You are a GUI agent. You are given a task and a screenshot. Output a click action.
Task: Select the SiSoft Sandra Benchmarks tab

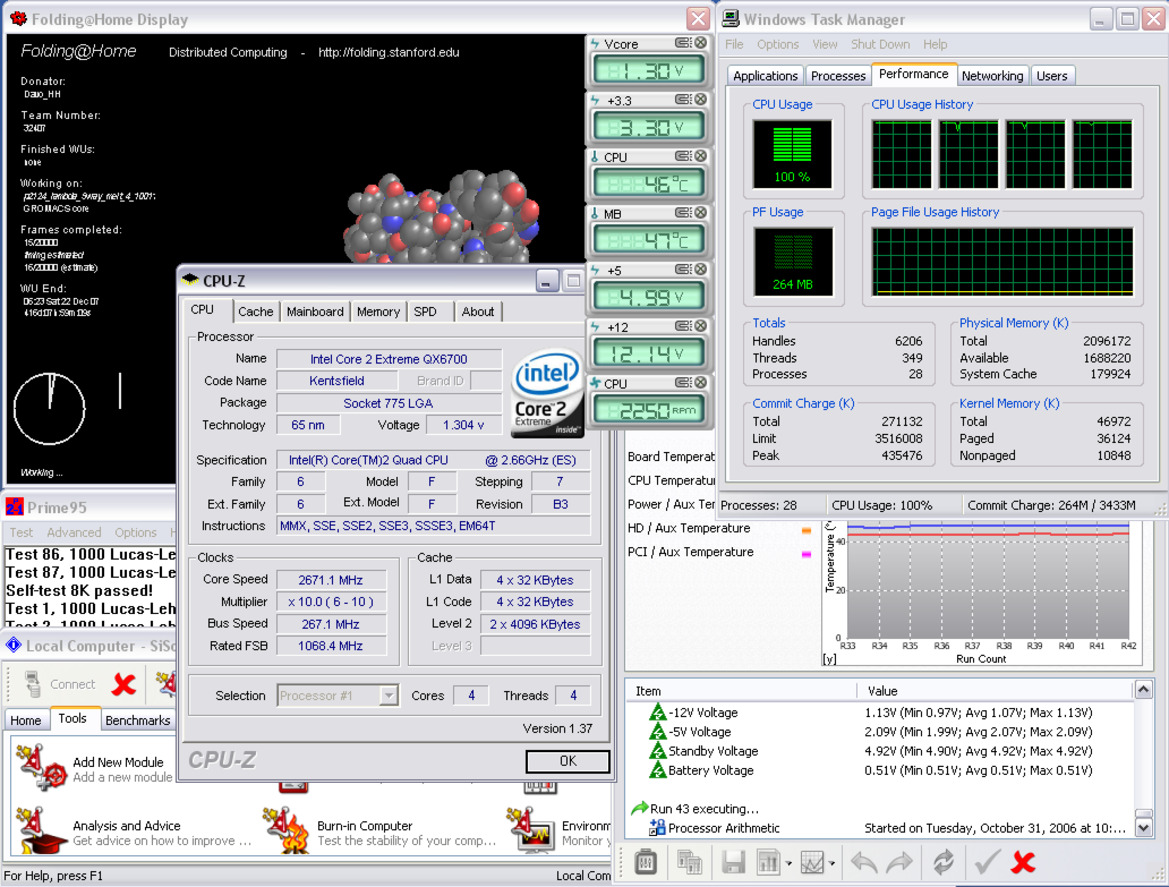tap(138, 720)
